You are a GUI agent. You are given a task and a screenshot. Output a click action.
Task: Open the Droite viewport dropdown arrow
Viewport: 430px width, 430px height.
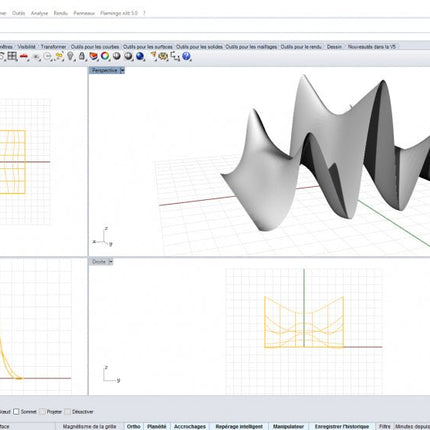click(111, 262)
